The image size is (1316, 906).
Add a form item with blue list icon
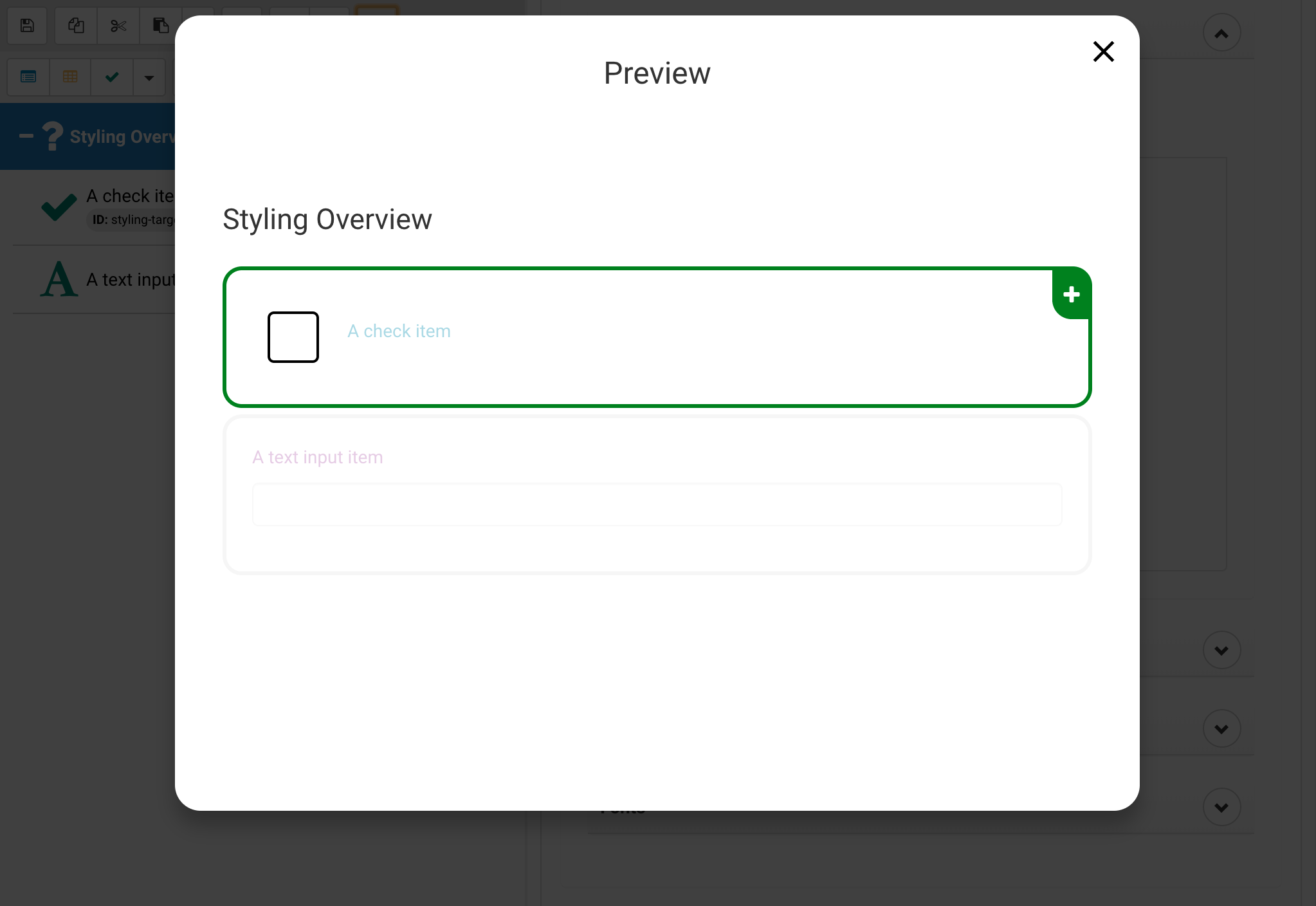pos(28,77)
